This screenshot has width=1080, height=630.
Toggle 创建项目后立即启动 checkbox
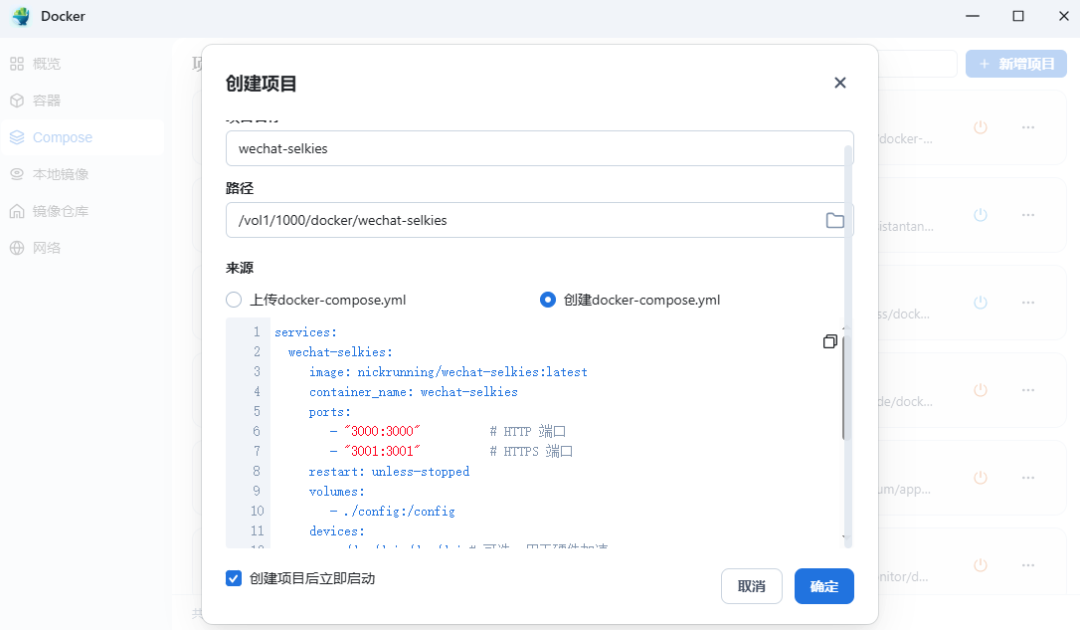tap(233, 578)
